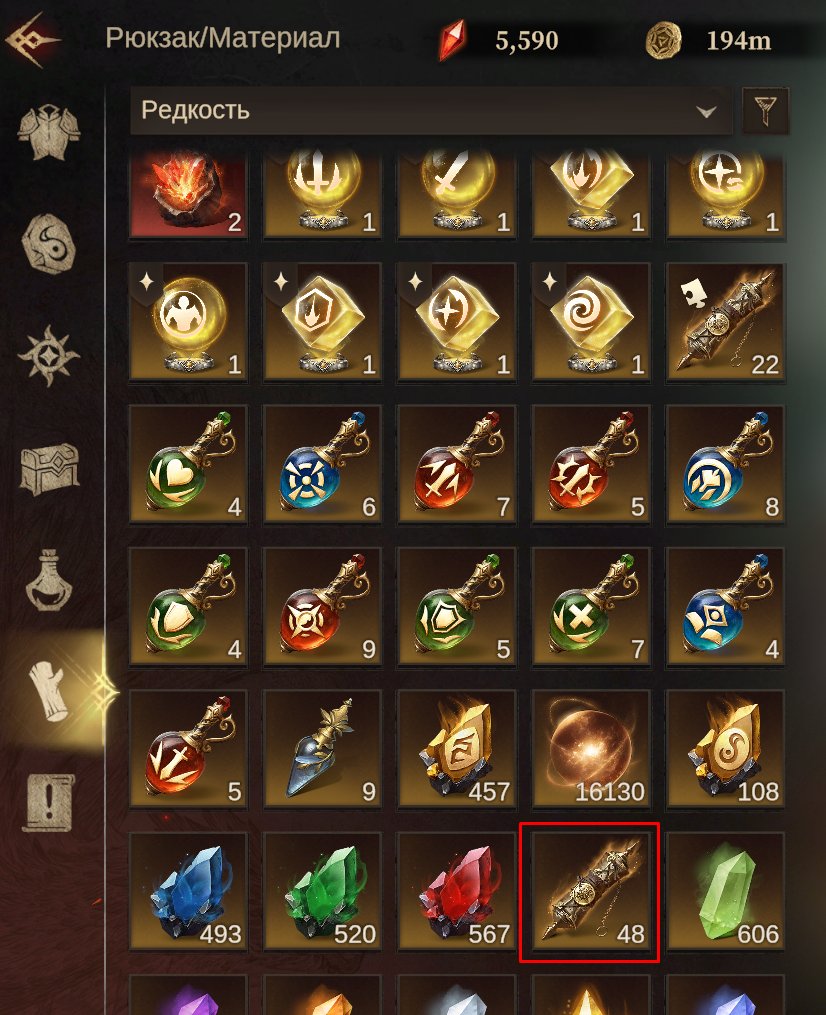Click the back arrow emblem icon
826x1015 pixels.
(x=31, y=40)
